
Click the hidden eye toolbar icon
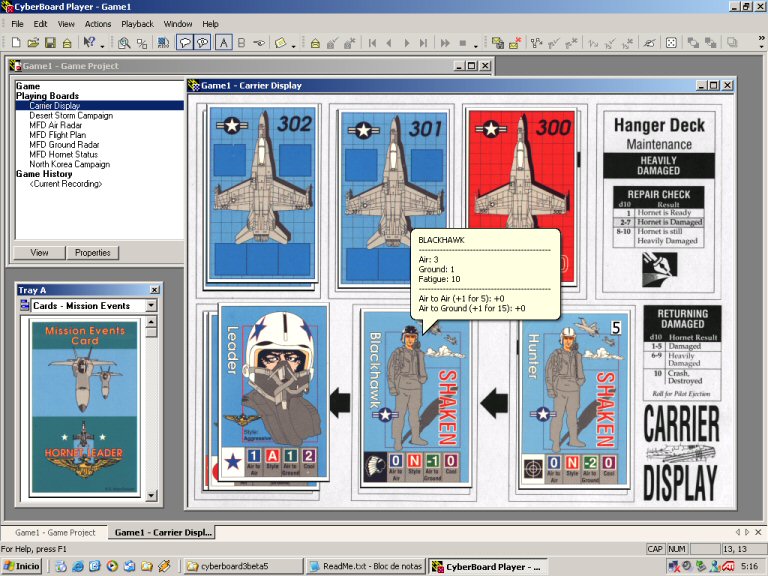point(649,43)
